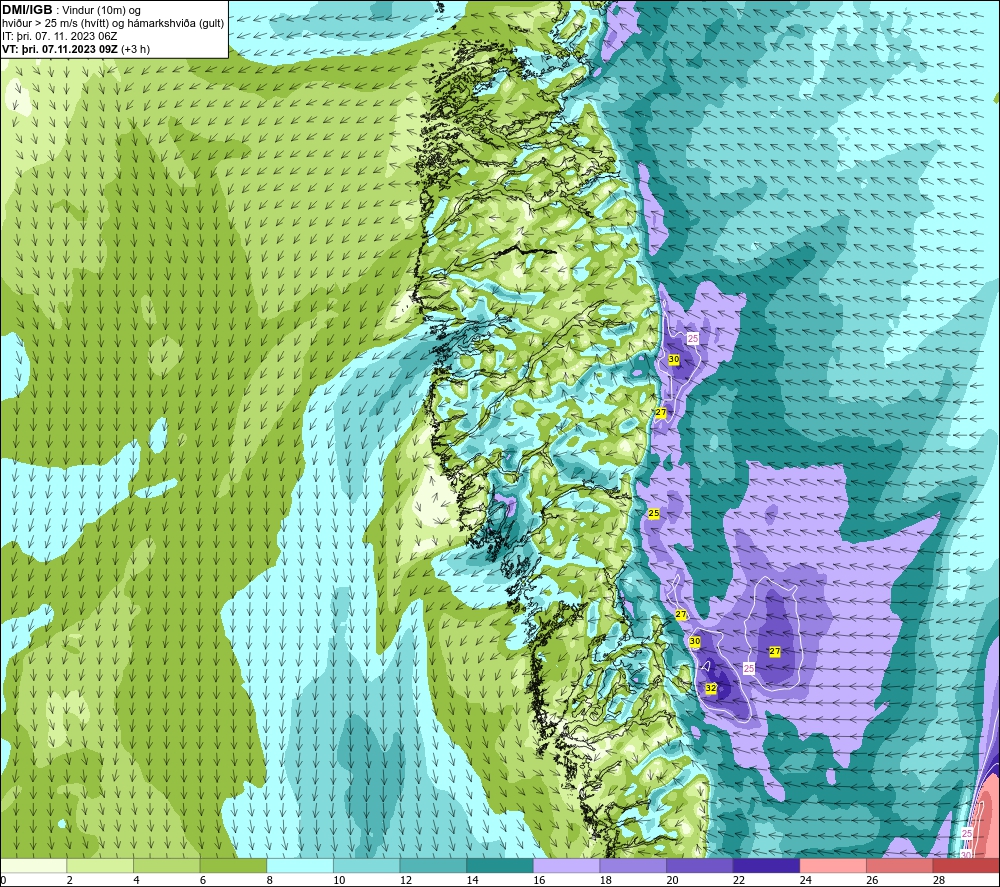The width and height of the screenshot is (1000, 887).
Task: Click the scale tick label 18
Action: click(x=605, y=880)
